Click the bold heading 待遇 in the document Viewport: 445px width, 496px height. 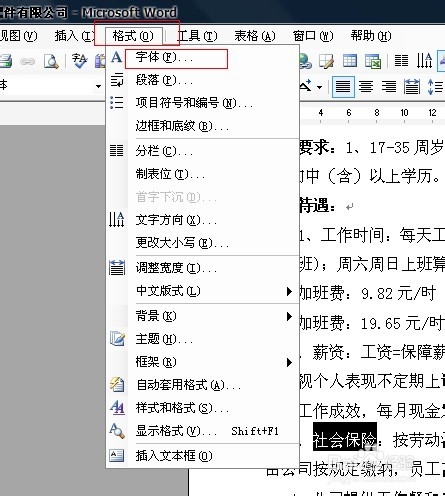point(314,205)
